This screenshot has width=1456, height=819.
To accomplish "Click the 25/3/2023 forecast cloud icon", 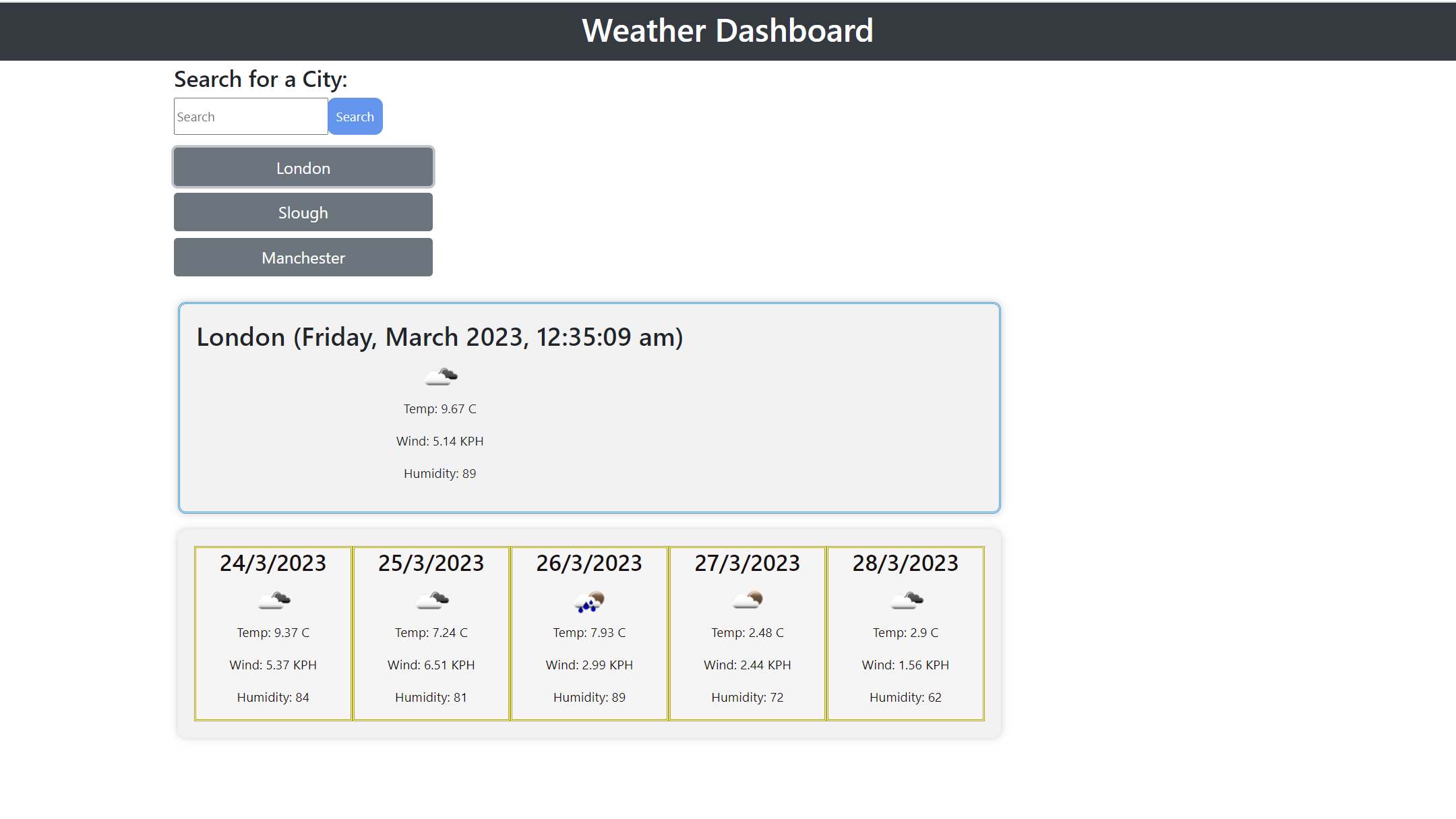I will pyautogui.click(x=431, y=600).
